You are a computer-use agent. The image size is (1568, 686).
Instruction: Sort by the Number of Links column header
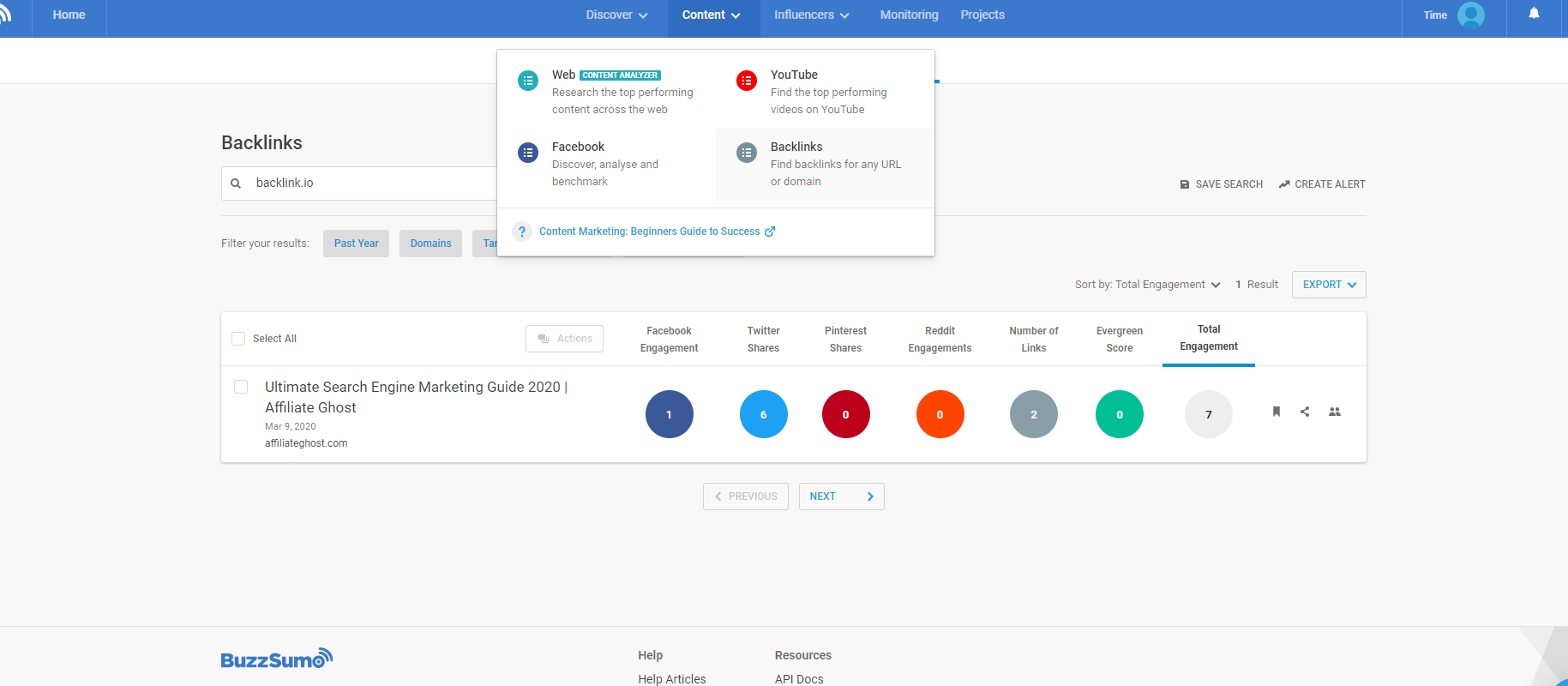click(1034, 340)
